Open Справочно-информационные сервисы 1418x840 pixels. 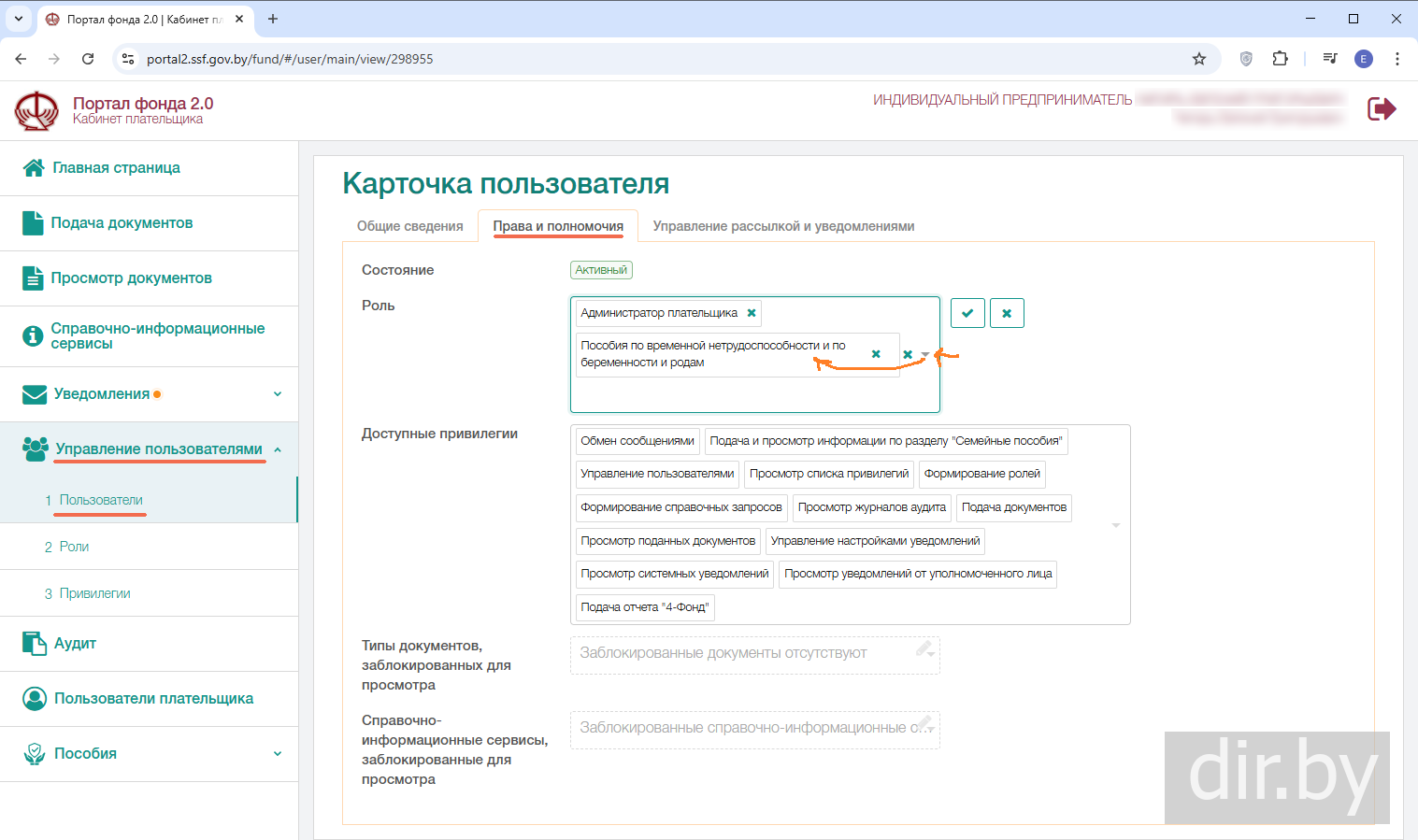(157, 336)
